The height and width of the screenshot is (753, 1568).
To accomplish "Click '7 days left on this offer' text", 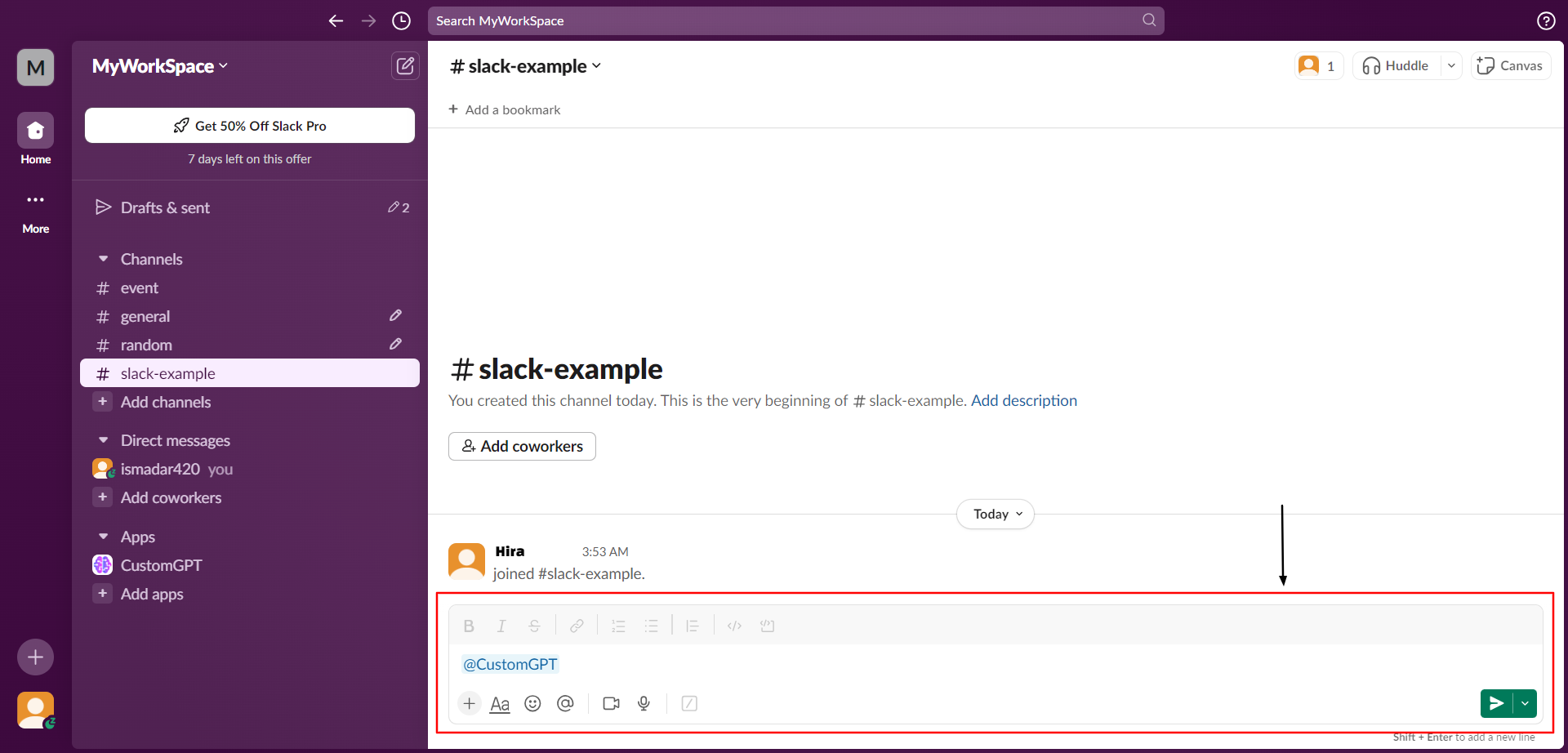I will [x=250, y=159].
